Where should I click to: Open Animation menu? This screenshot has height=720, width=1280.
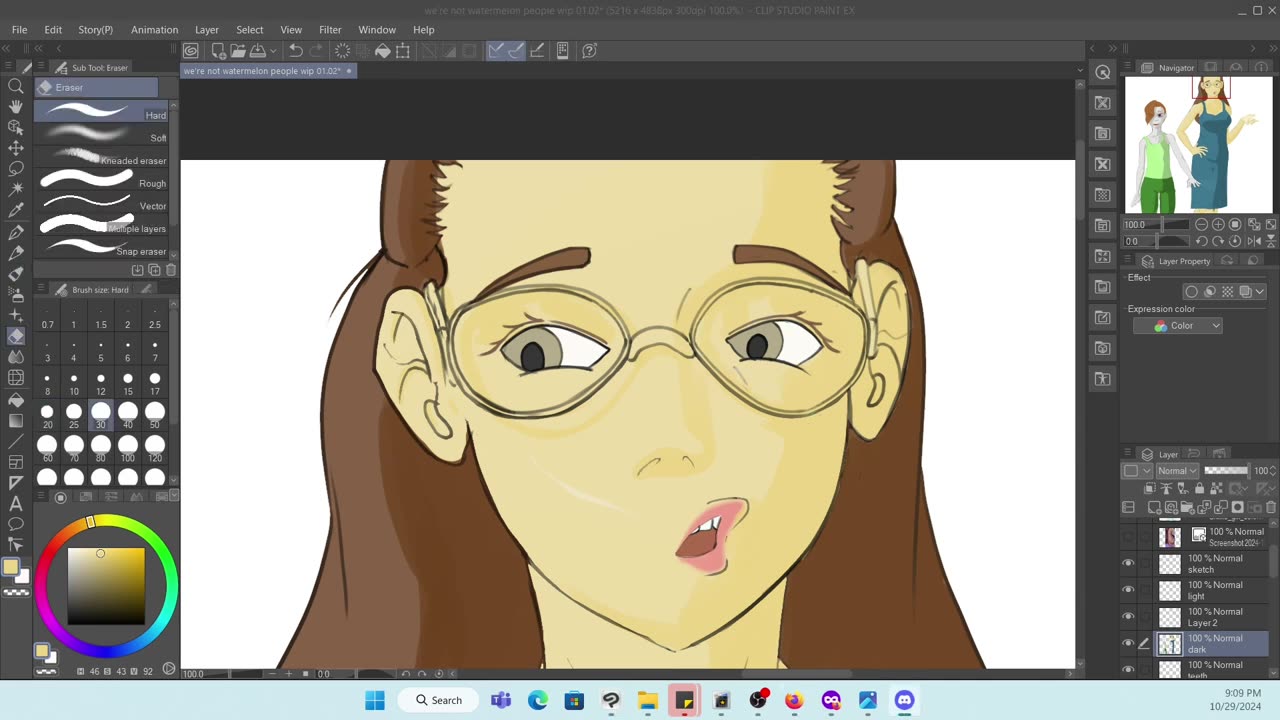[x=154, y=30]
